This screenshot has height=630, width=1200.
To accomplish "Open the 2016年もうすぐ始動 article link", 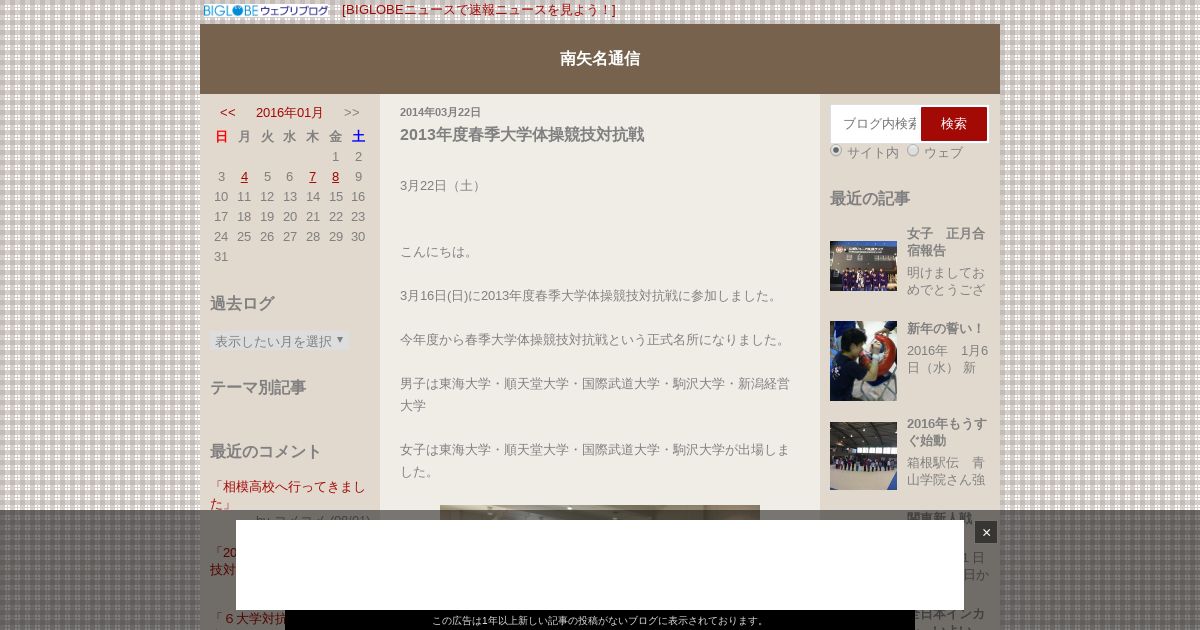I will (947, 432).
